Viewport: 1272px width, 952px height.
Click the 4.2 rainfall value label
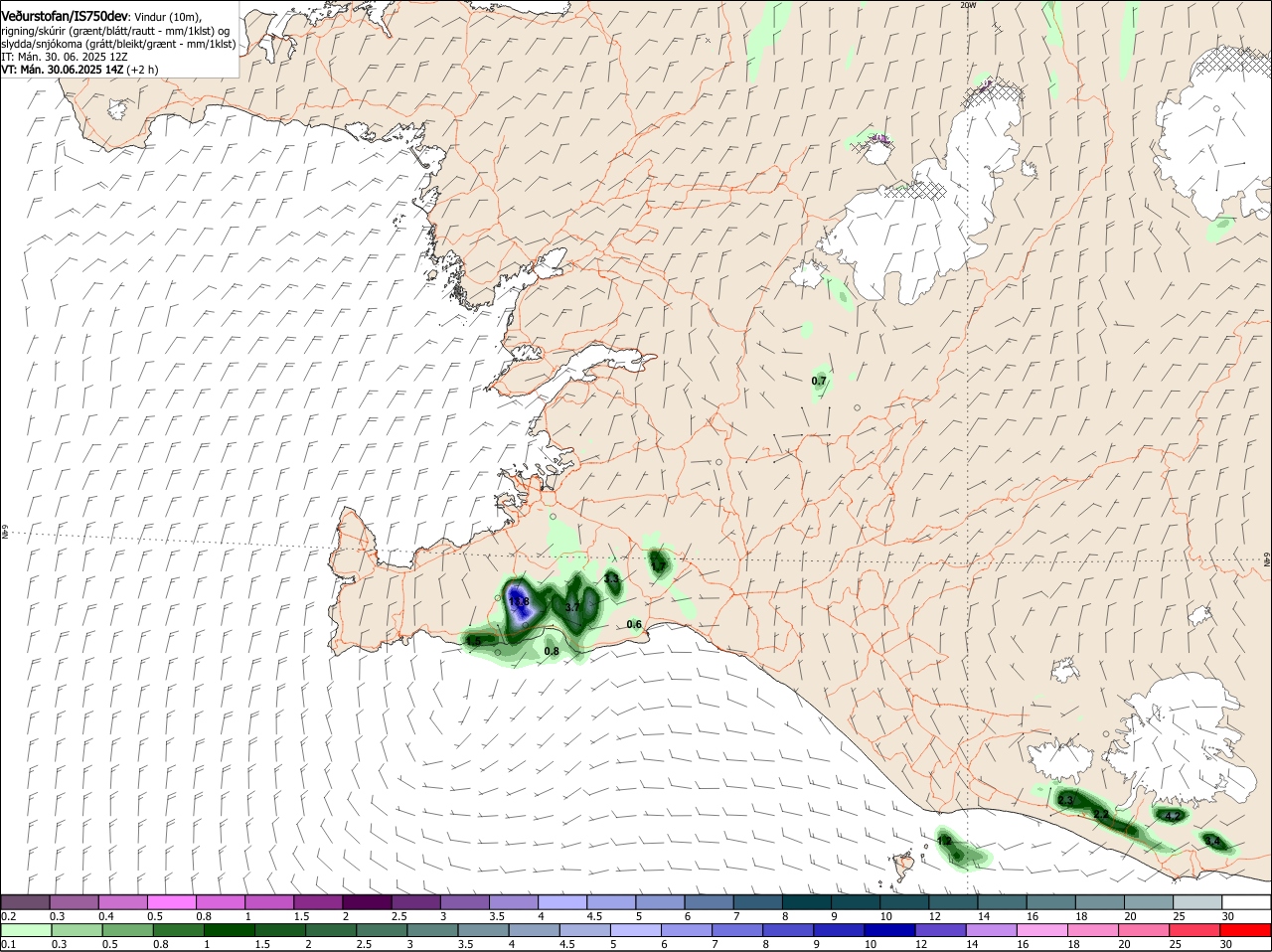click(x=1172, y=816)
